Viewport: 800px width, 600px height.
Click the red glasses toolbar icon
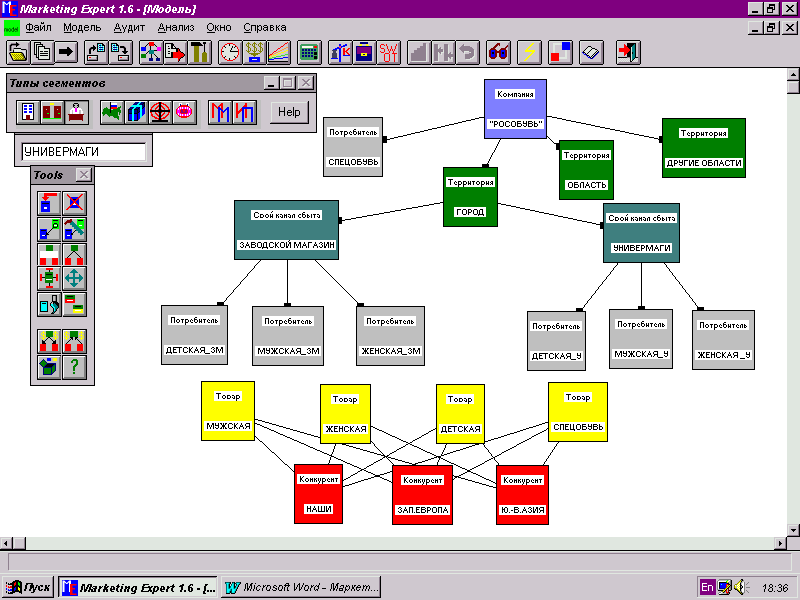click(498, 53)
